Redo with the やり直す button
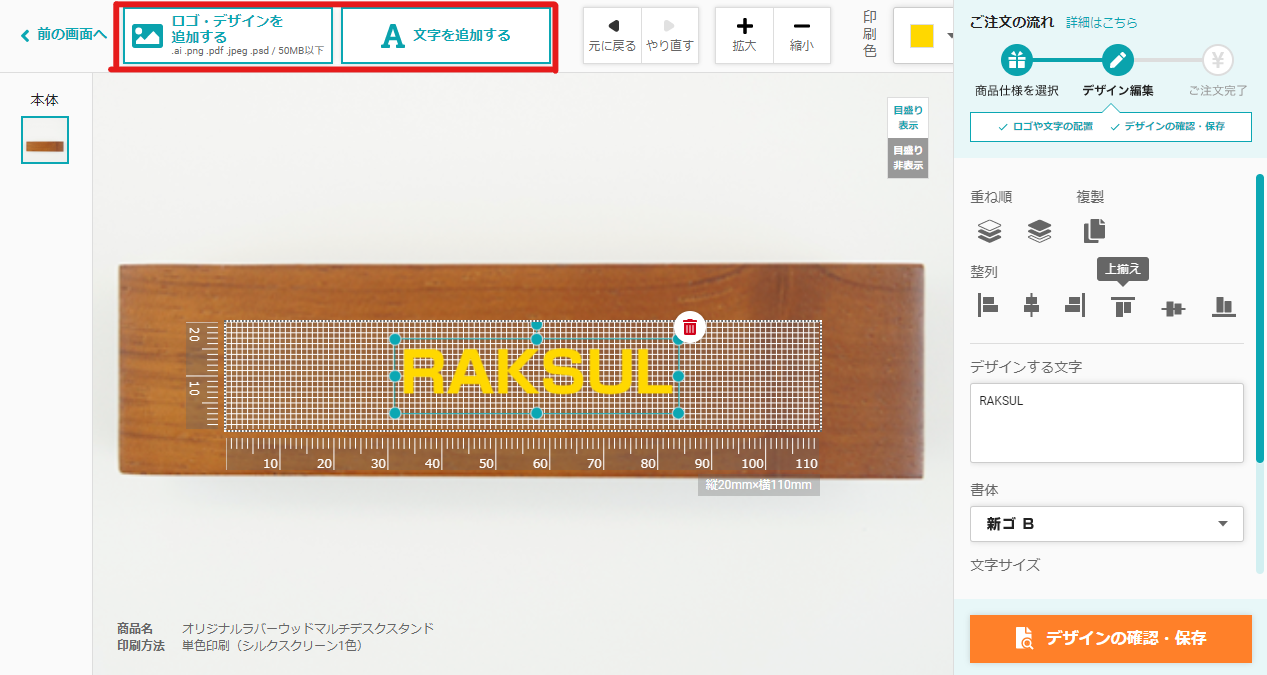1267x675 pixels. 670,35
